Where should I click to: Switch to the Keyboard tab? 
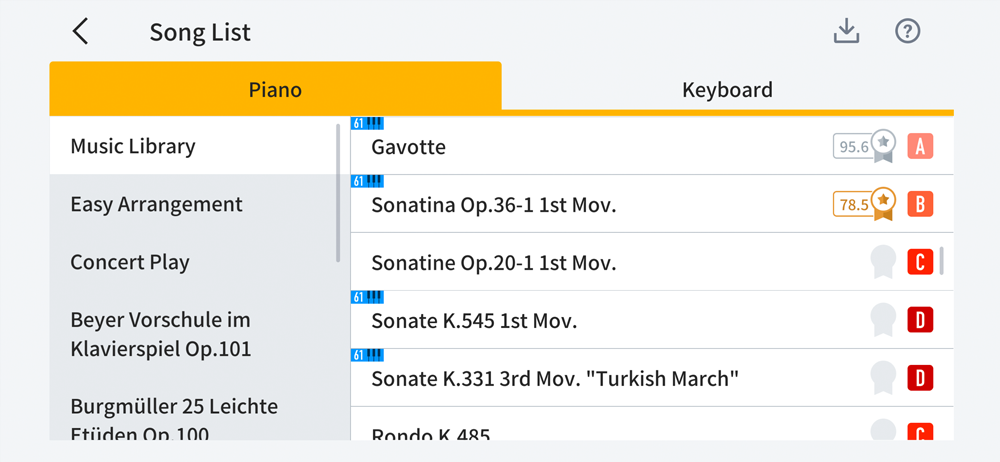728,89
